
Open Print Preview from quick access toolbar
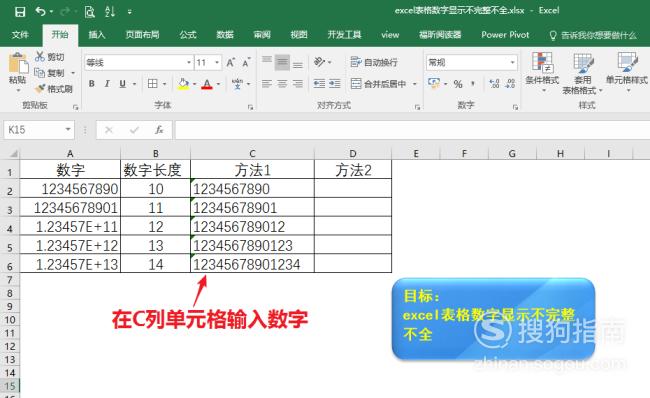pos(90,12)
